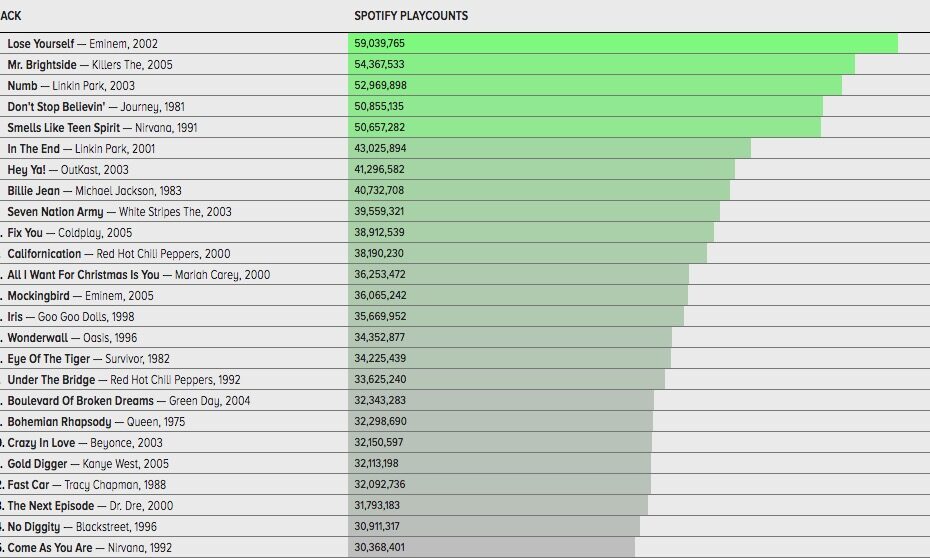Click the 38,912,539 playcount value

tap(380, 232)
